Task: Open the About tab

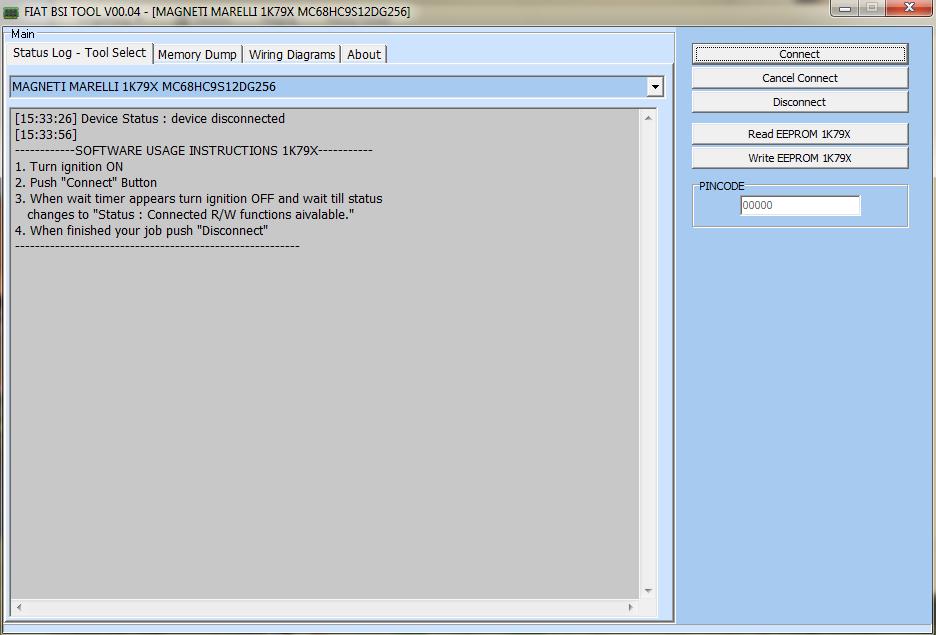Action: point(364,54)
